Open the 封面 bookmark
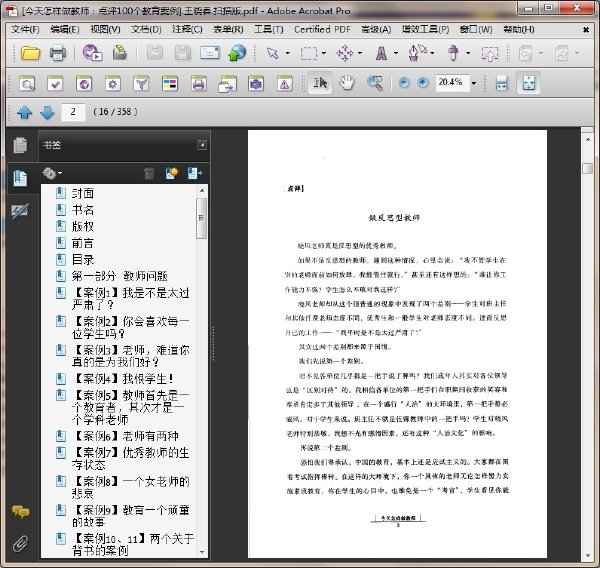600x568 pixels. [83, 193]
